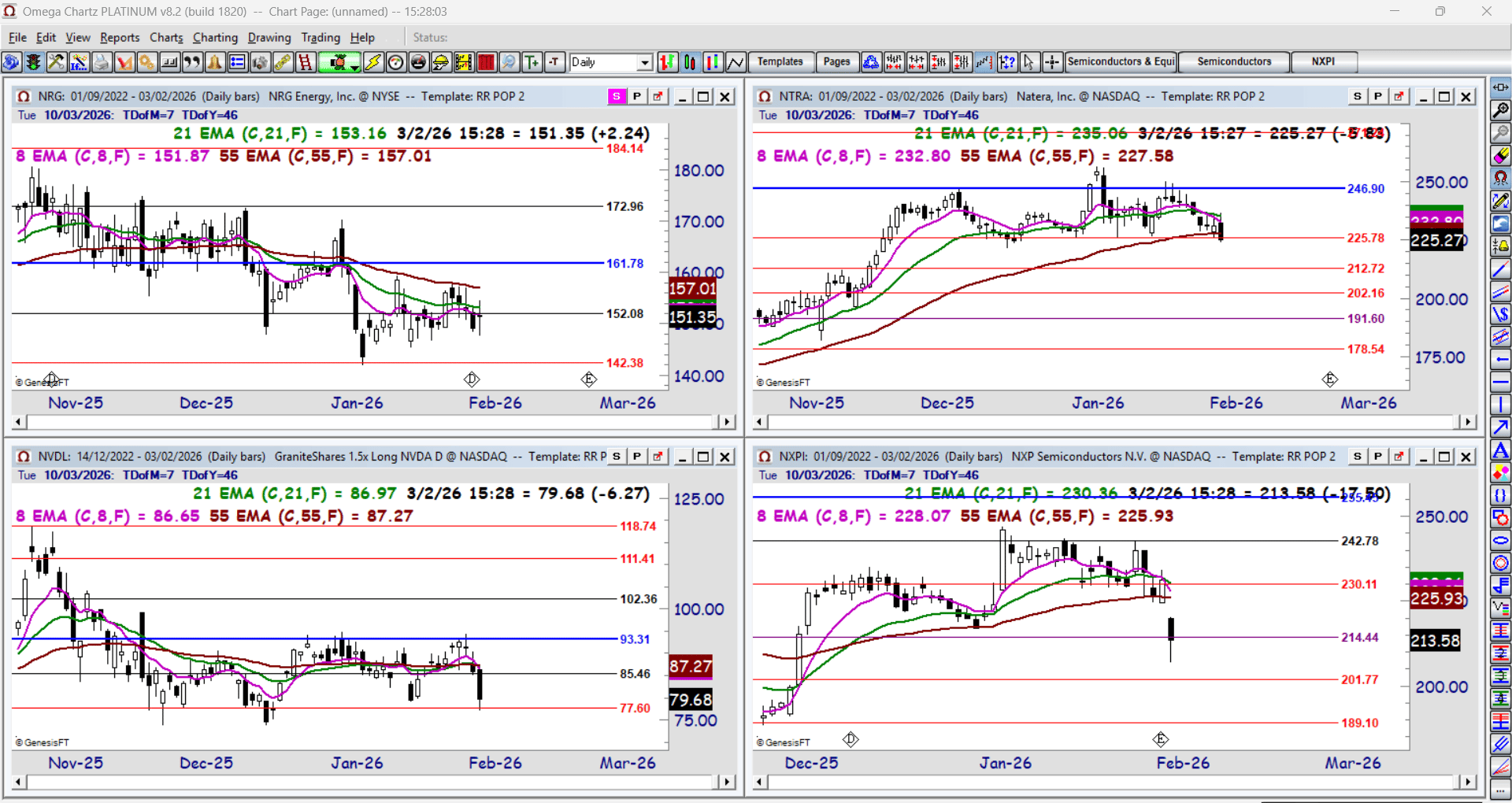Click the film strip chart icon

pyautogui.click(x=464, y=62)
